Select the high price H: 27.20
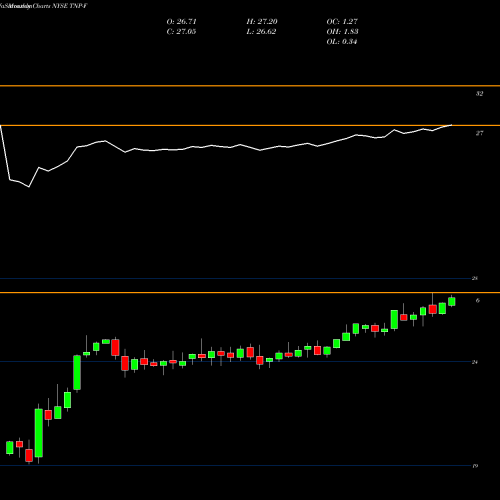This screenshot has height=500, width=500. (262, 22)
